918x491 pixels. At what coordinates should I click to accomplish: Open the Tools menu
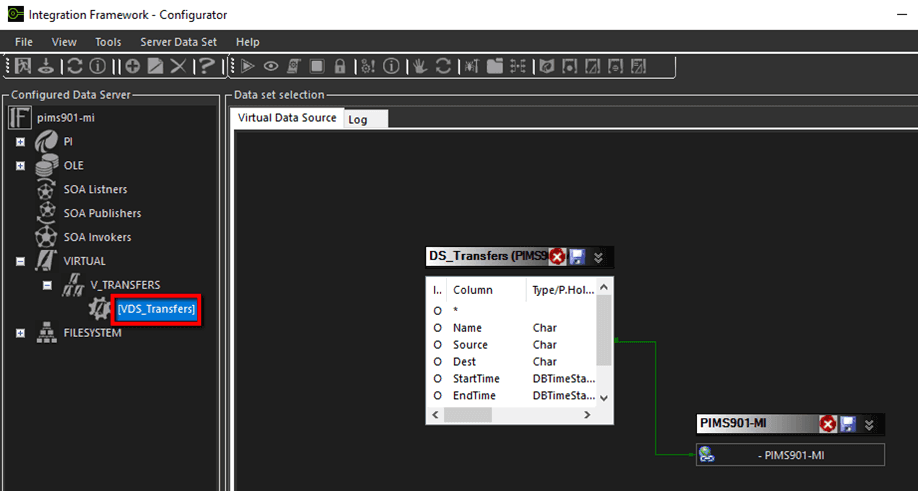point(108,42)
